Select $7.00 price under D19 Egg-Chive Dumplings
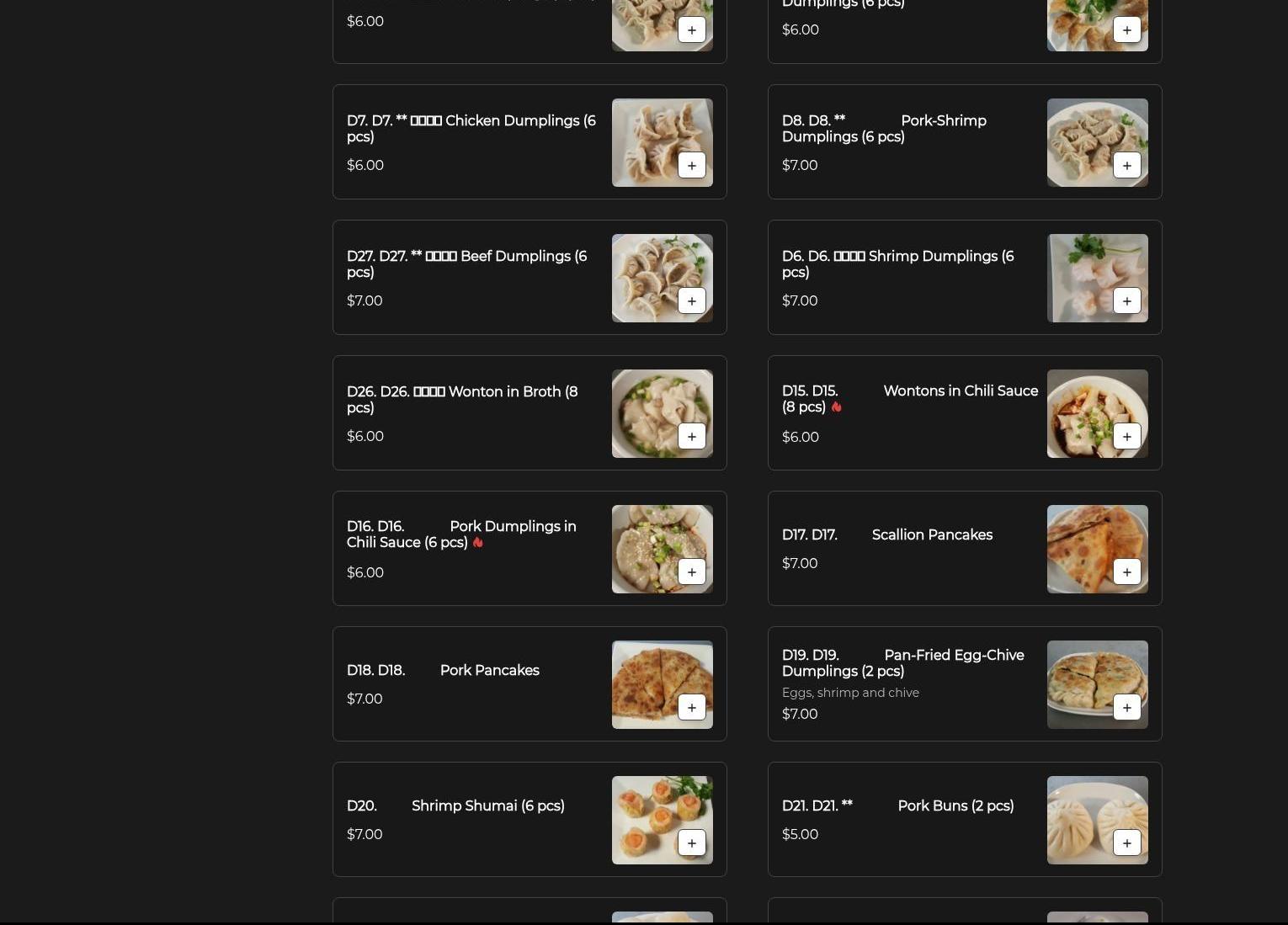Image resolution: width=1288 pixels, height=925 pixels. [x=800, y=715]
